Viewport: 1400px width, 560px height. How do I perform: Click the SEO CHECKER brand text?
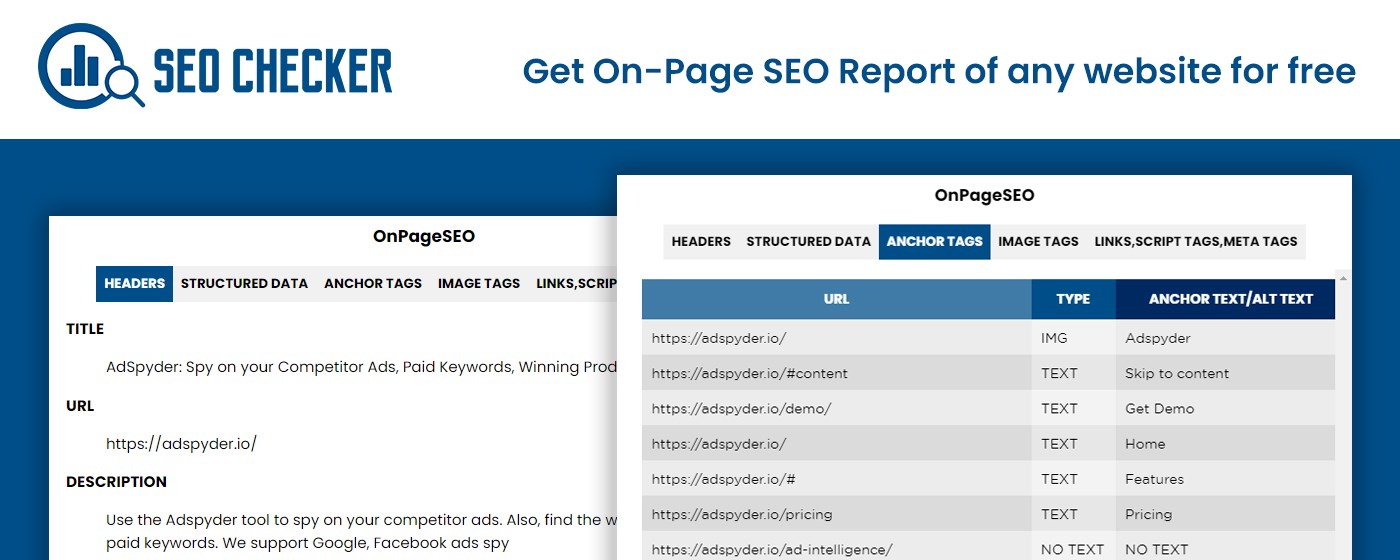(273, 72)
